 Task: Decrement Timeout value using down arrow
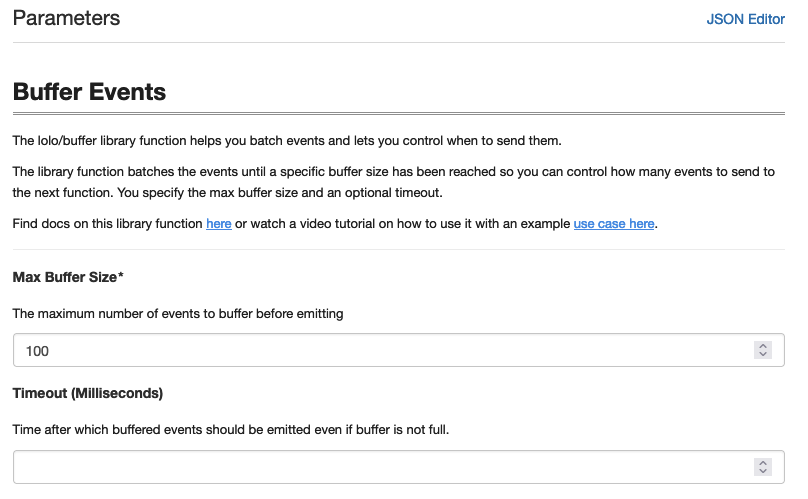click(x=763, y=471)
